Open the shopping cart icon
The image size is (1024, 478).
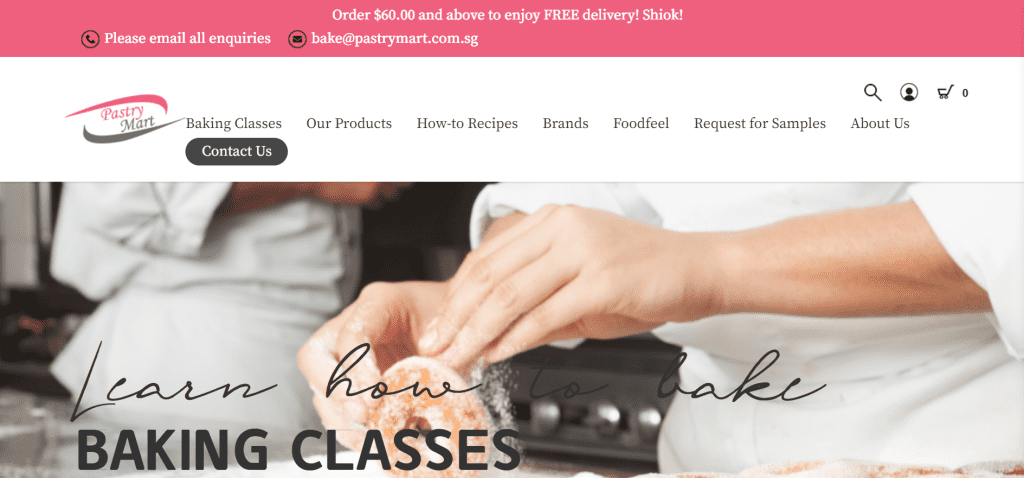pos(945,93)
